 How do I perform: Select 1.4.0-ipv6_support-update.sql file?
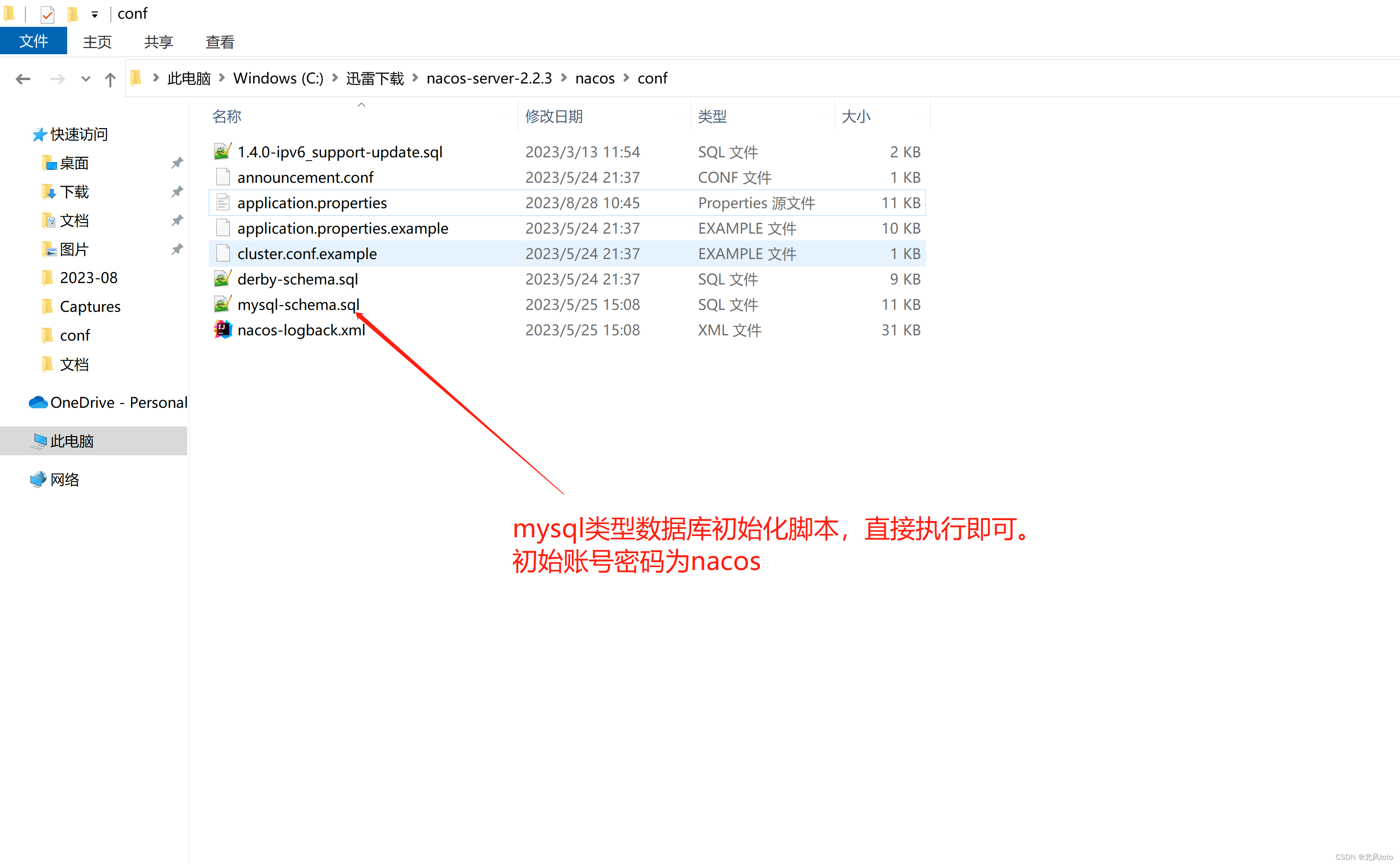[x=568, y=152]
